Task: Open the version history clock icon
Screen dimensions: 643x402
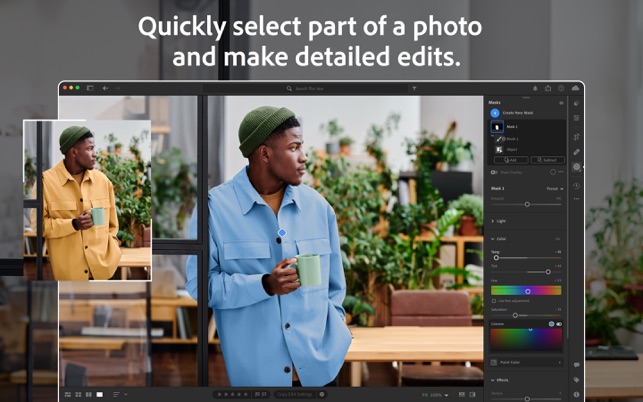Action: click(x=577, y=185)
